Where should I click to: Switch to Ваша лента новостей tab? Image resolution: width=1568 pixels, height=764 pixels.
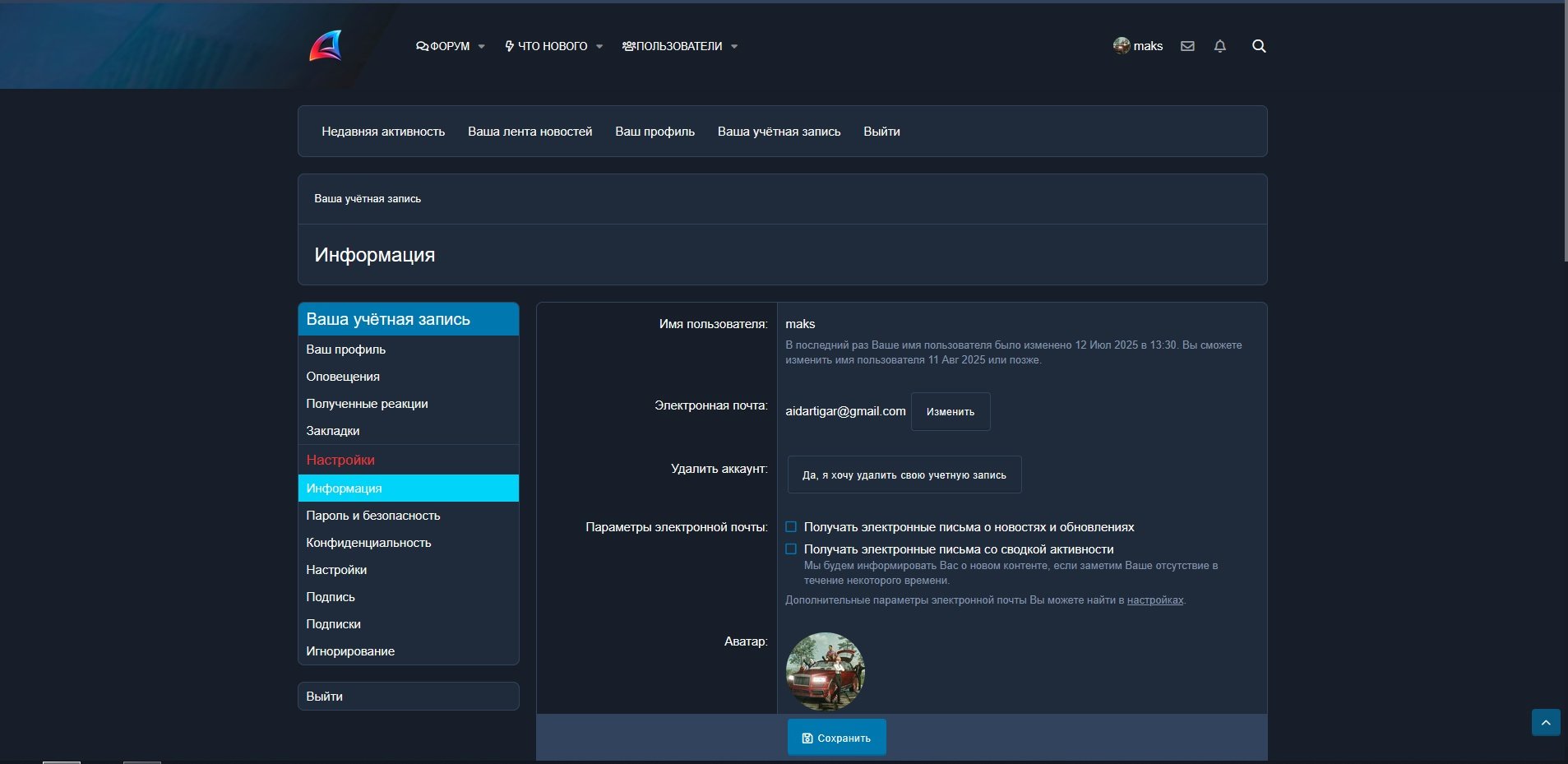point(530,132)
